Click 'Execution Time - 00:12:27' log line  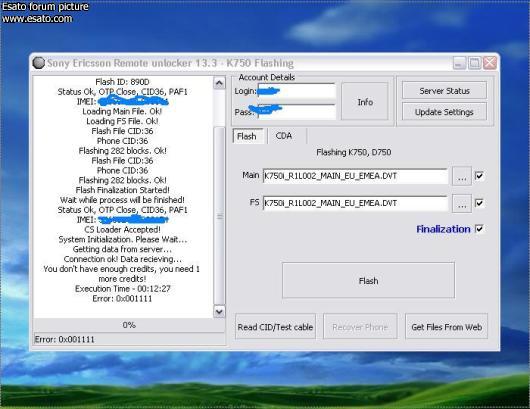(122, 289)
